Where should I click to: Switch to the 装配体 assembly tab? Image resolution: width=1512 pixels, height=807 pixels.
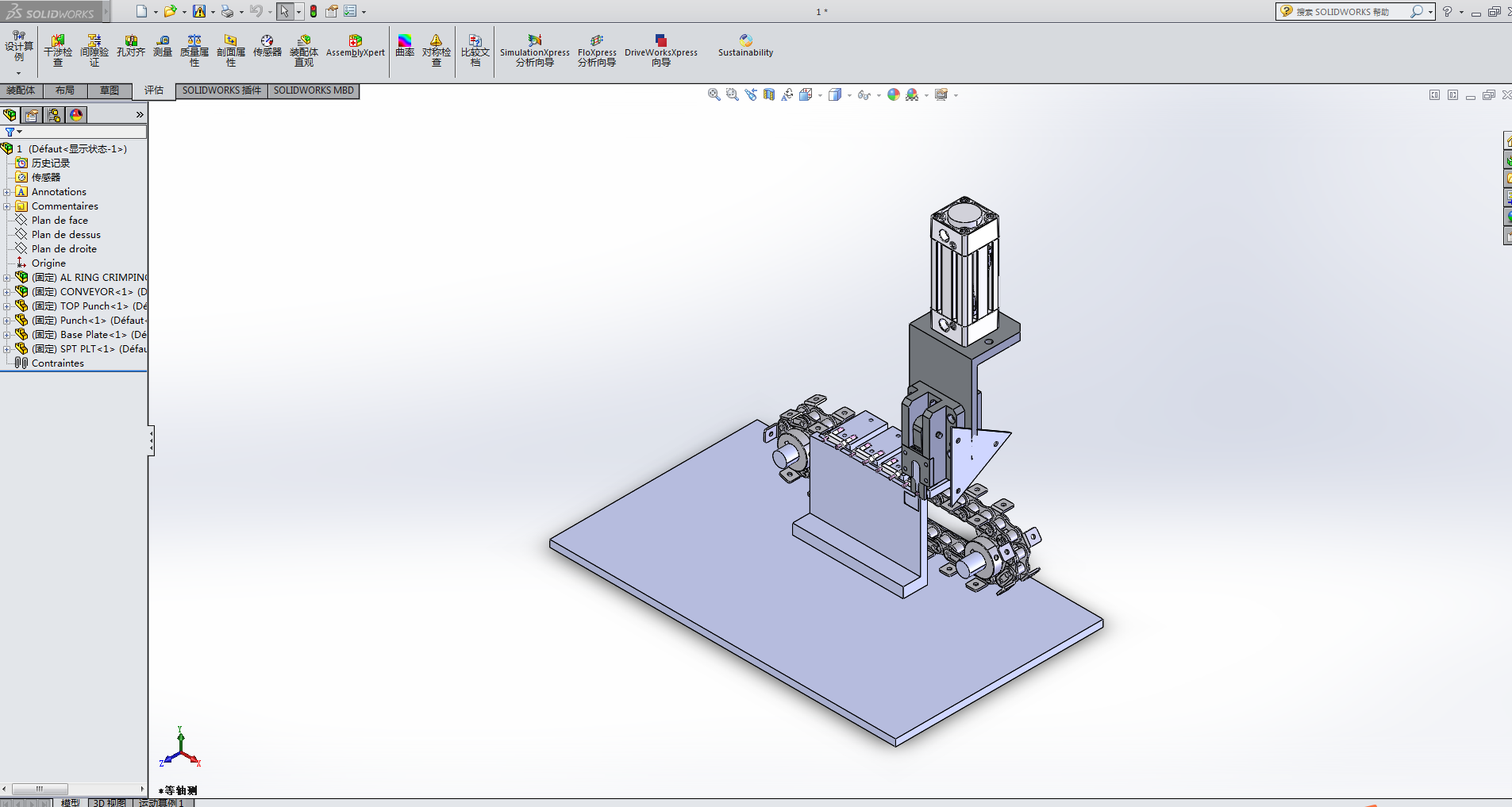tap(21, 90)
